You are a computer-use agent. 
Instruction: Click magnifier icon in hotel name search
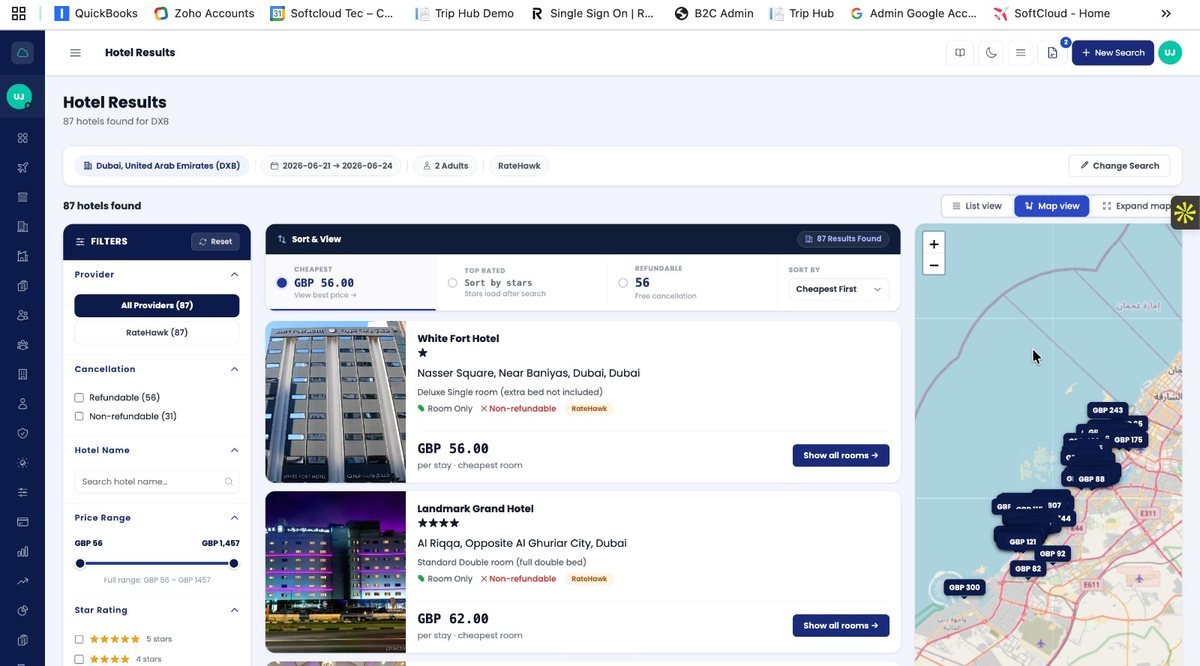coord(228,482)
